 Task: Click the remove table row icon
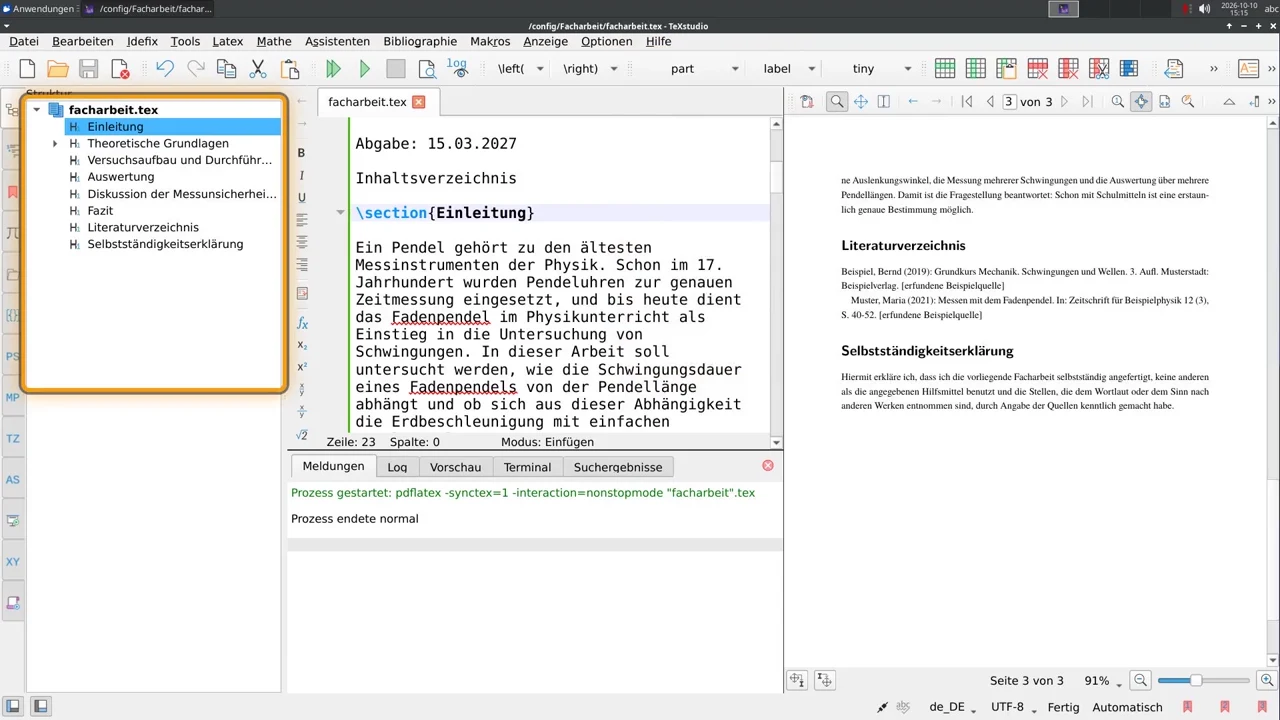point(1037,69)
